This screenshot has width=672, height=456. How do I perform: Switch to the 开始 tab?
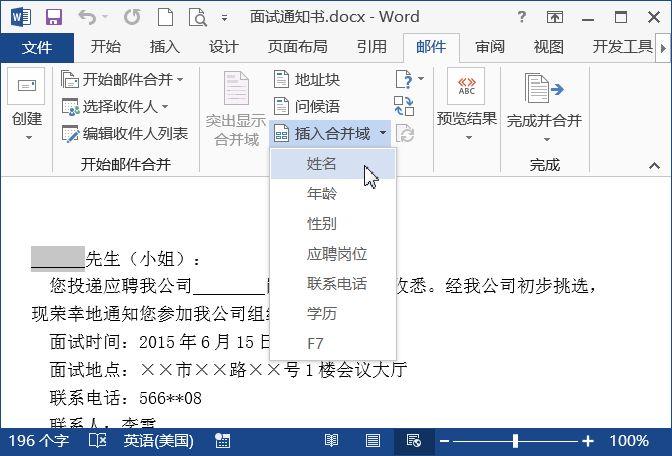[x=105, y=47]
